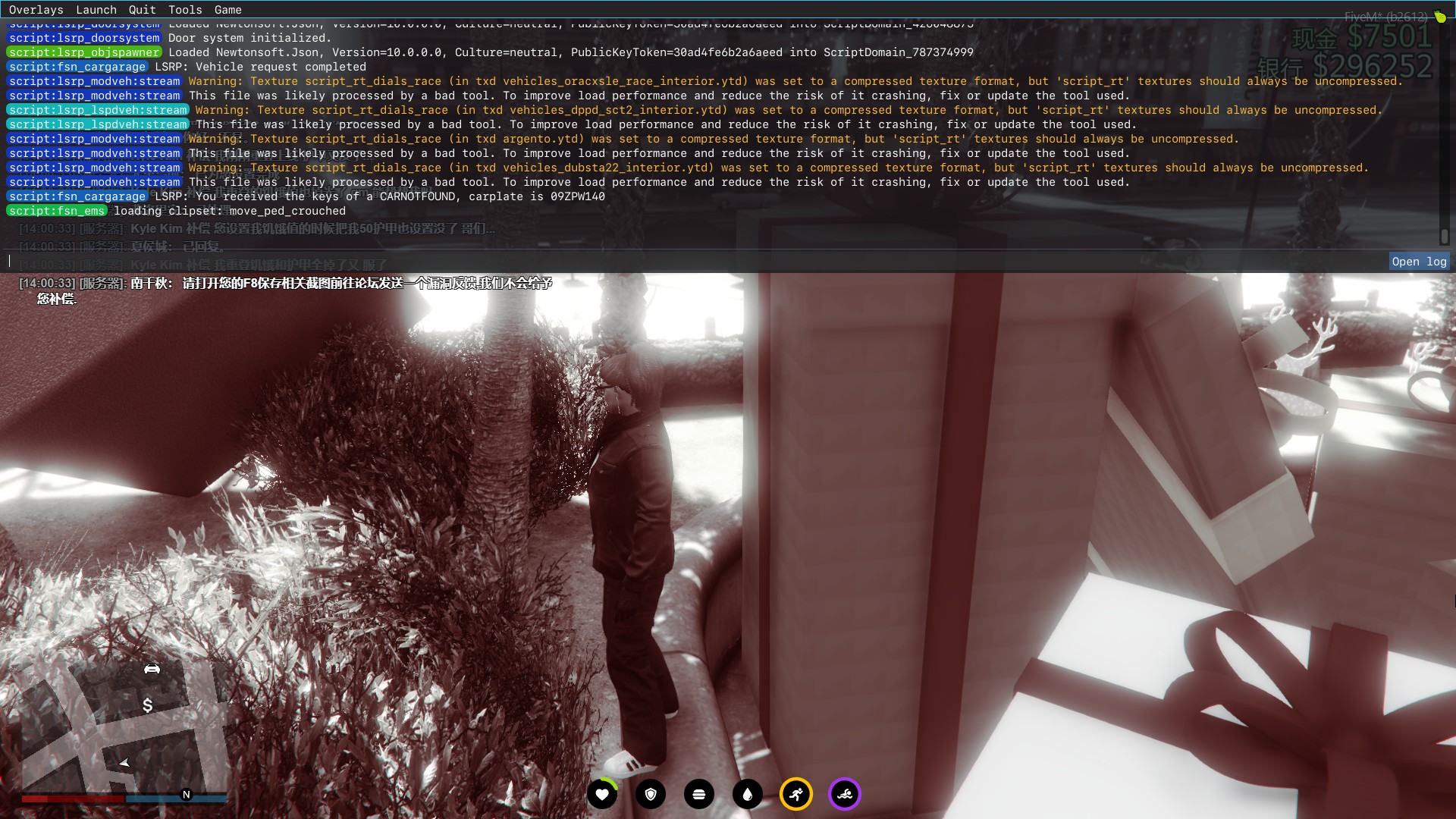Click the blue armor bar under minimap
Viewport: 1456px width, 819px height.
click(x=176, y=799)
